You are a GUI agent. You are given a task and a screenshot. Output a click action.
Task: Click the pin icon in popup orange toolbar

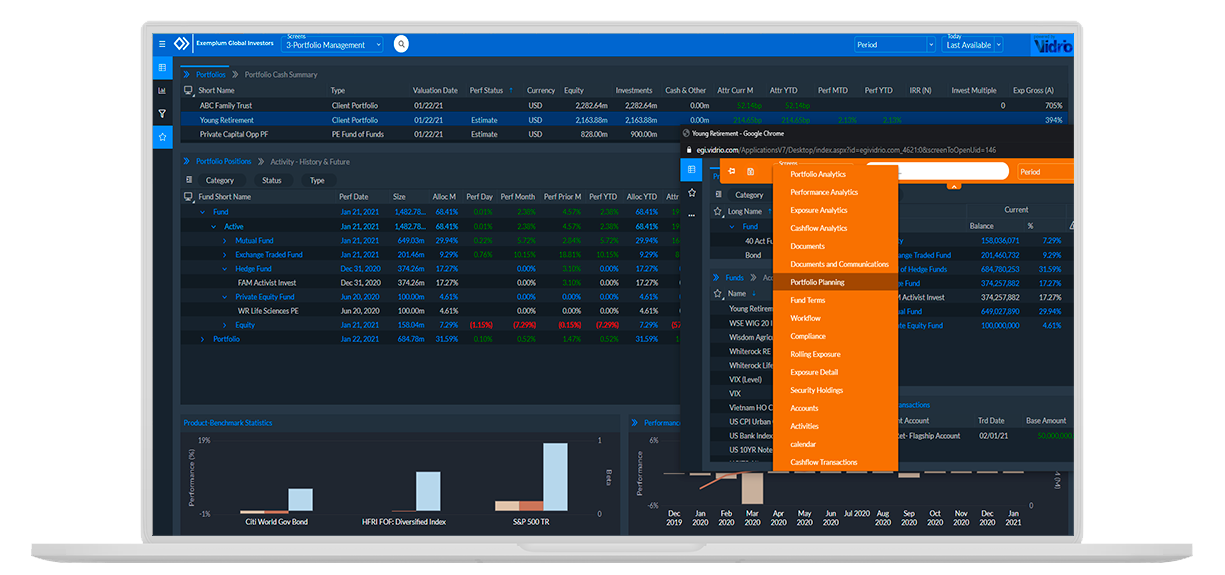[732, 171]
